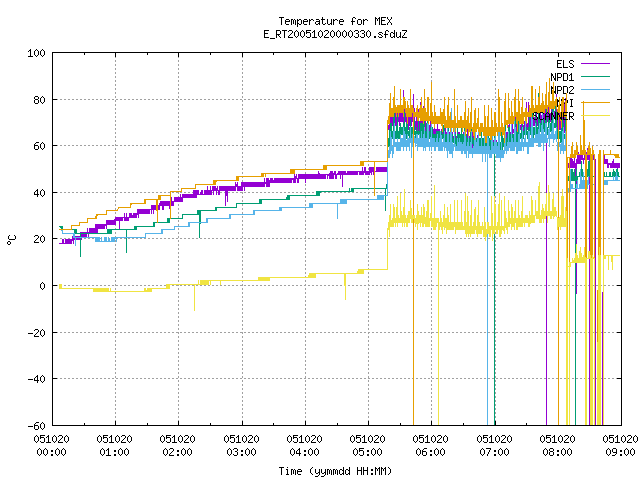Click the x-axis tick label '051020 05:00'

click(368, 446)
